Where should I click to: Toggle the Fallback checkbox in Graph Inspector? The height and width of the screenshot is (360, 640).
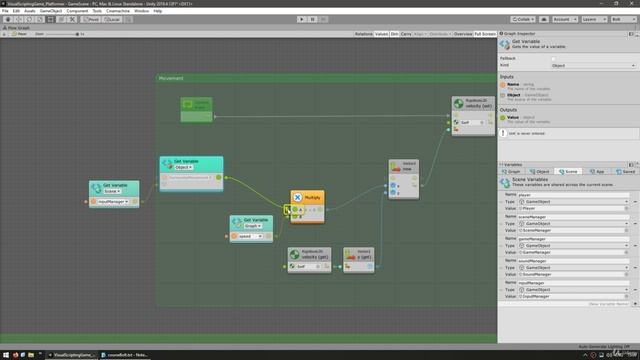click(x=554, y=59)
